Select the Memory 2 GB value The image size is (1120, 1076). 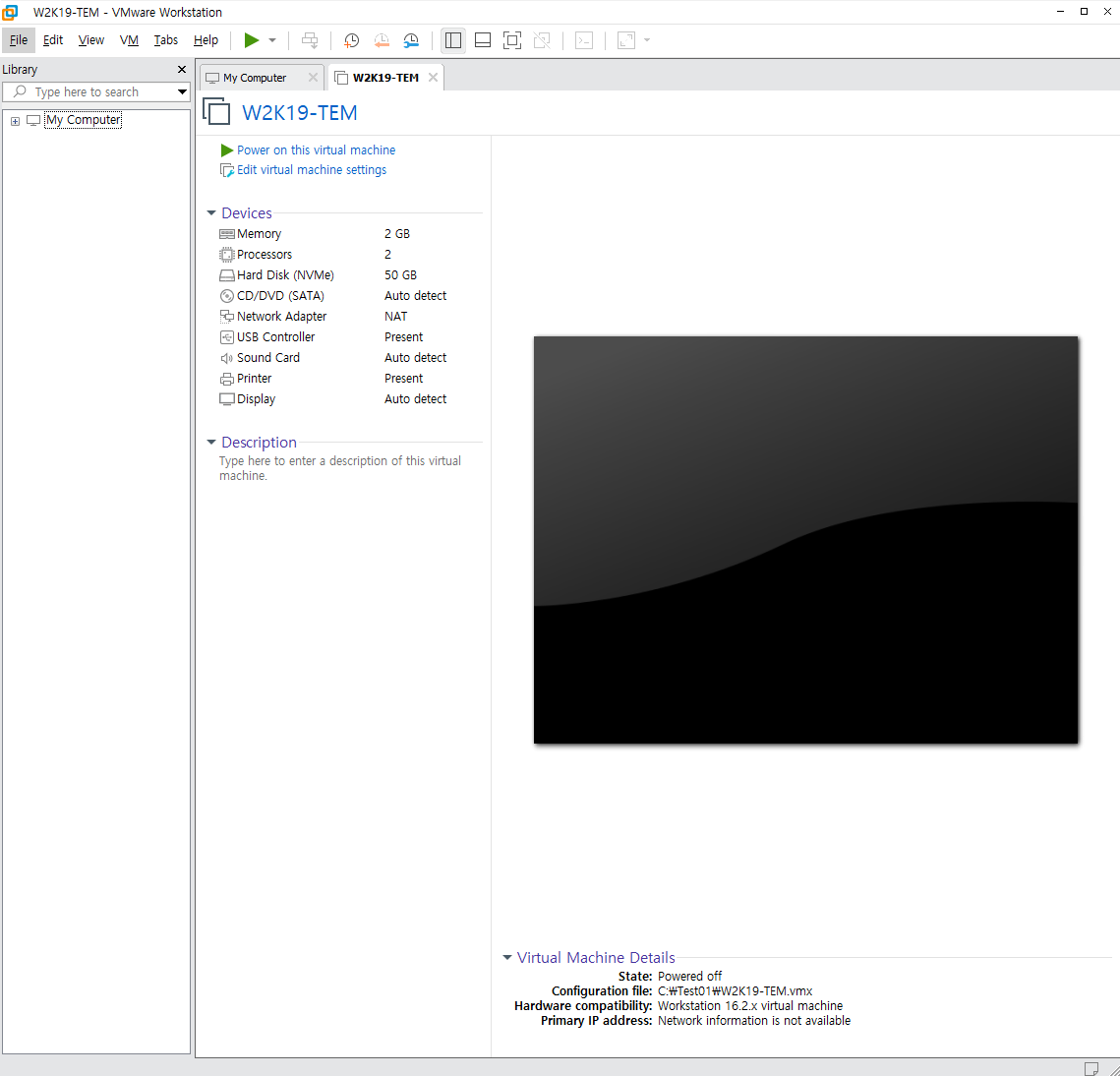[397, 234]
